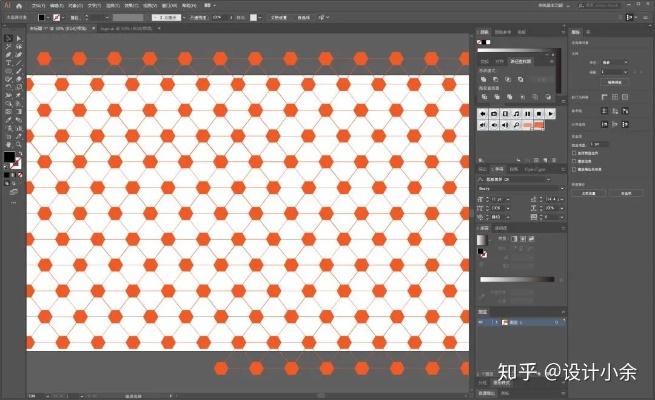
Task: Click 文档设置 button in Properties panel
Action: click(x=588, y=193)
